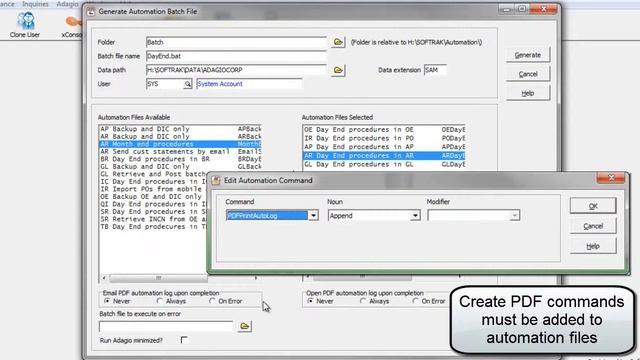Browse for the Folder location
The width and height of the screenshot is (640, 360).
(338, 42)
